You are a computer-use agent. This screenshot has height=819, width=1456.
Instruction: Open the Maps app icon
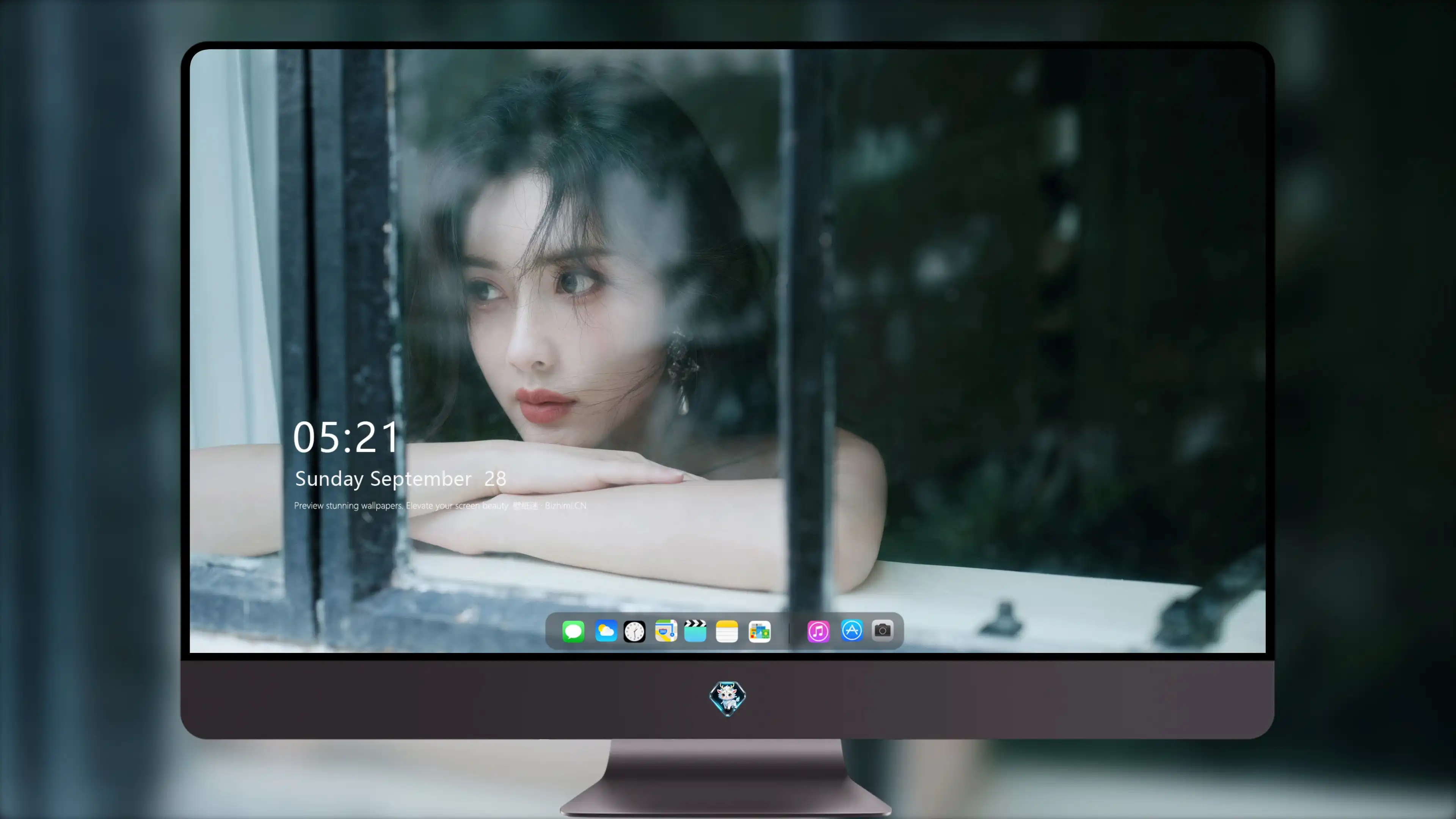pyautogui.click(x=666, y=631)
